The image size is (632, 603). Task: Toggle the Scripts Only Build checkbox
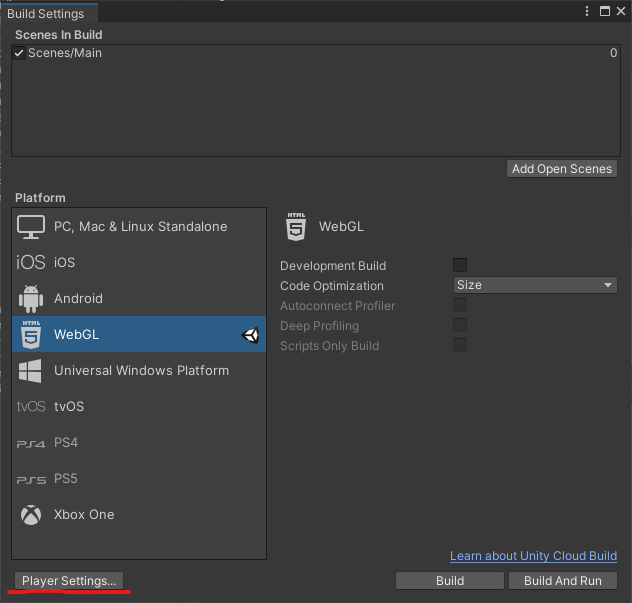pos(460,345)
